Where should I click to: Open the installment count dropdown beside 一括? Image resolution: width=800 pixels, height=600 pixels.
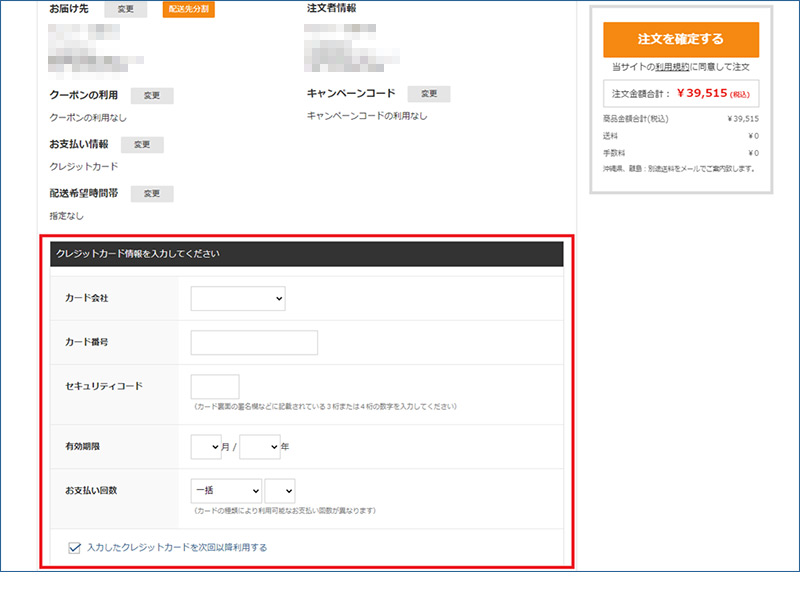(x=281, y=491)
